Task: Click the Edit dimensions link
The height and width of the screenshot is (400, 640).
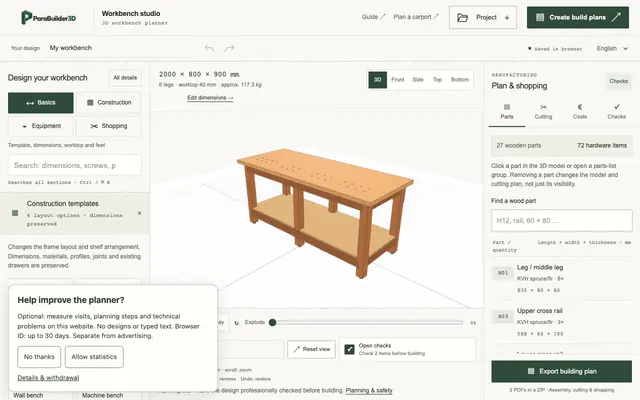Action: pyautogui.click(x=210, y=98)
